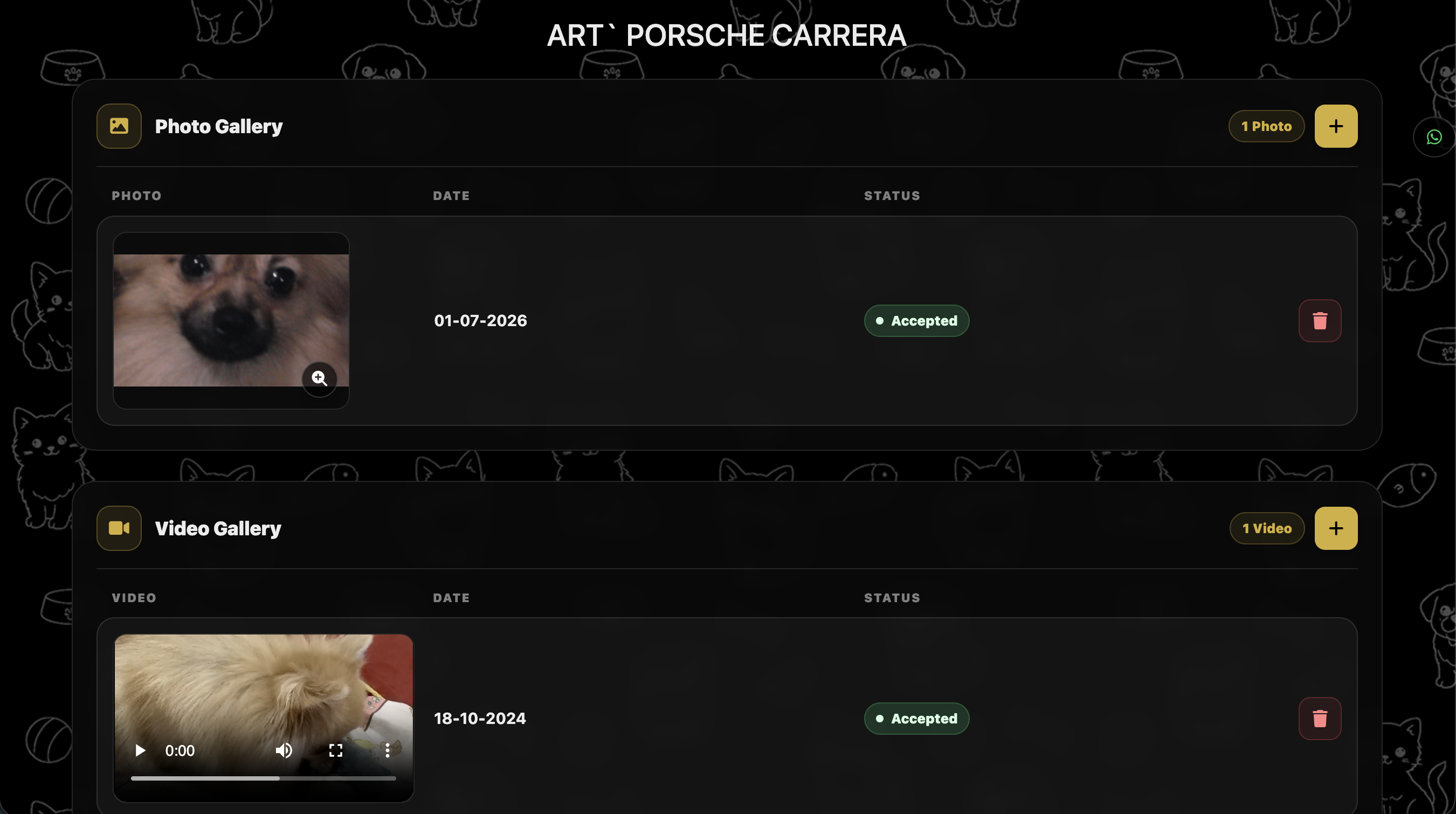Viewport: 1456px width, 814px height.
Task: Click the 1 Photo count badge
Action: tap(1267, 126)
